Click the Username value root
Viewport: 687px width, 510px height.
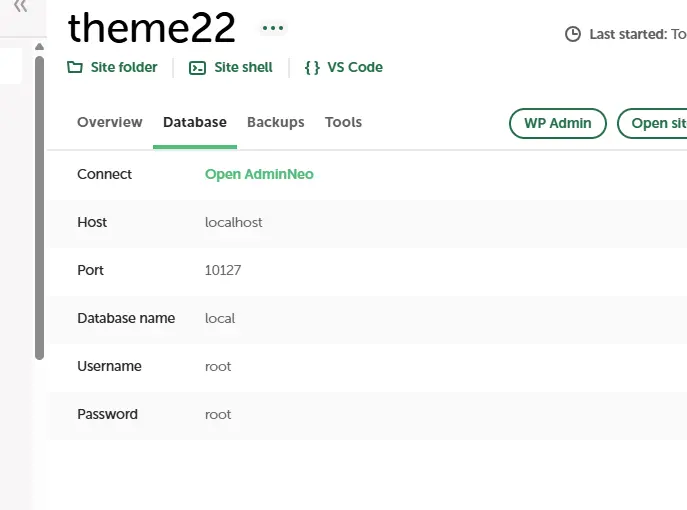[x=218, y=367]
